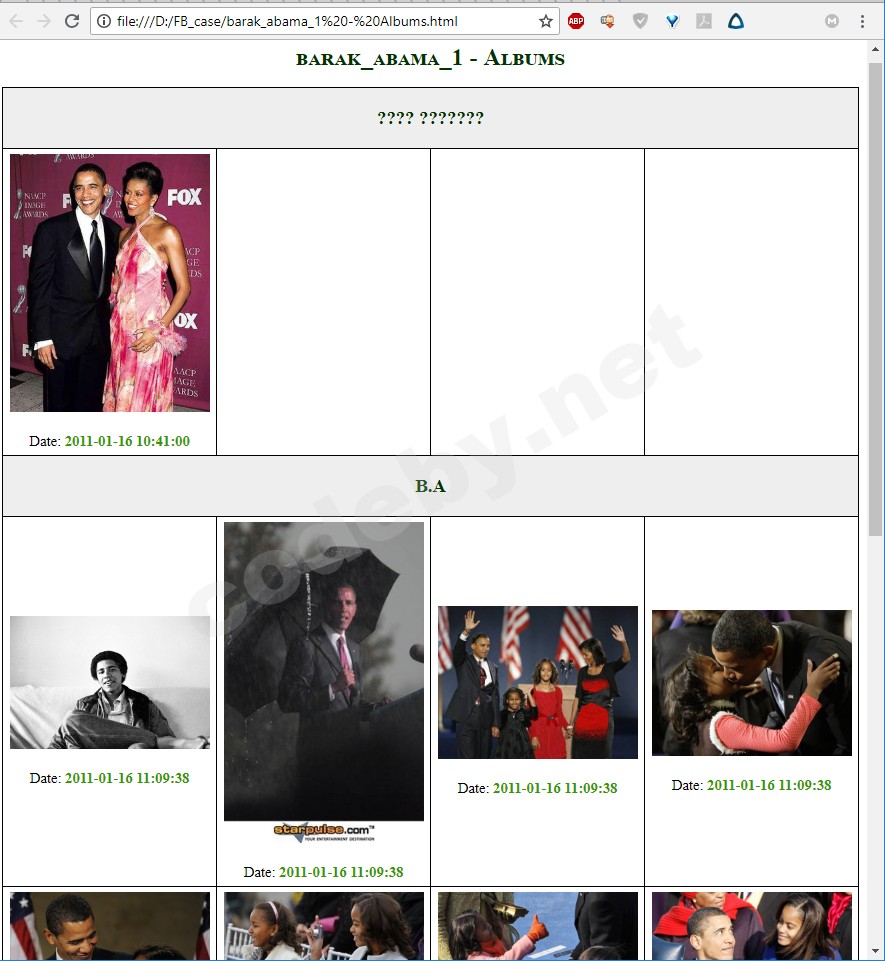
Task: Click the vertical scrollbar thumb
Action: [876, 299]
